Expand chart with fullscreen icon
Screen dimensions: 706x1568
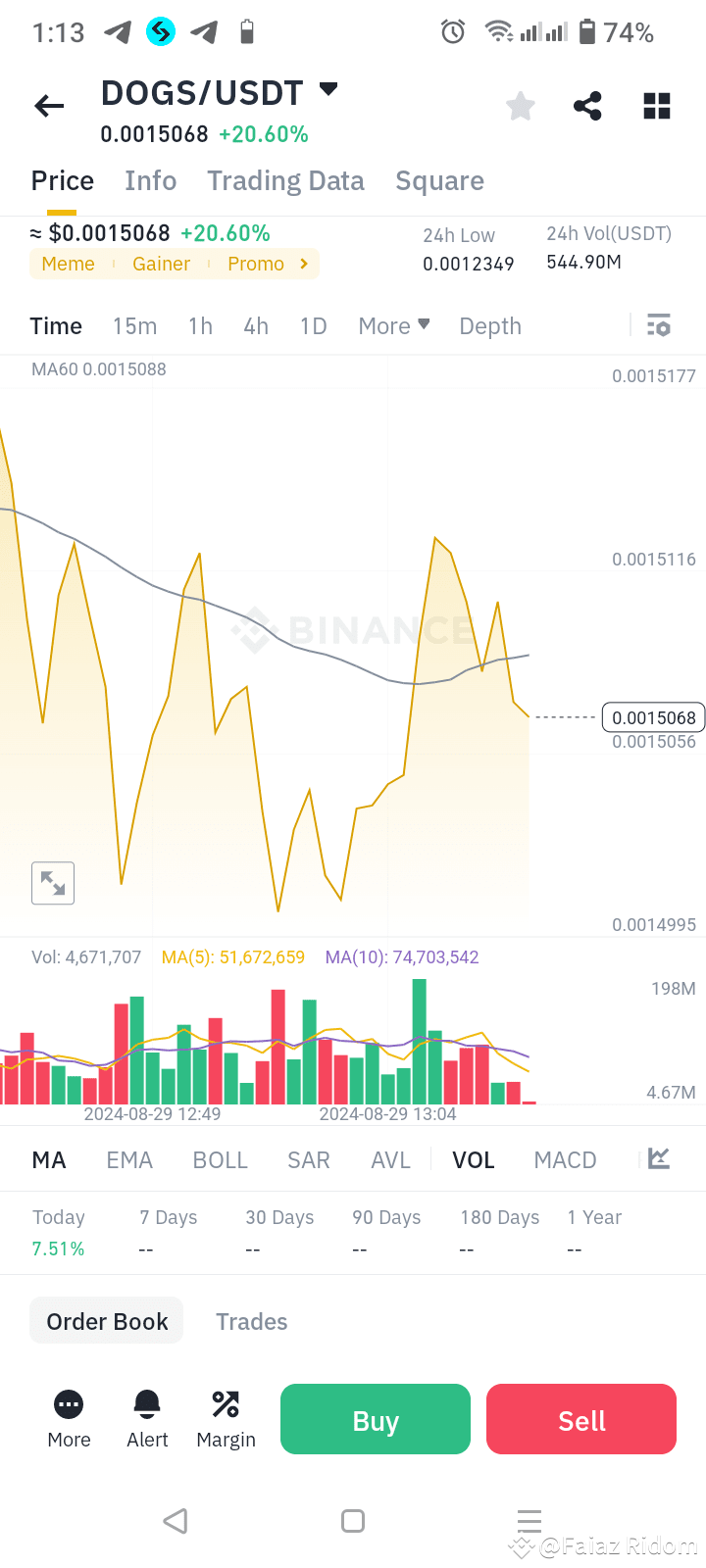[x=52, y=882]
